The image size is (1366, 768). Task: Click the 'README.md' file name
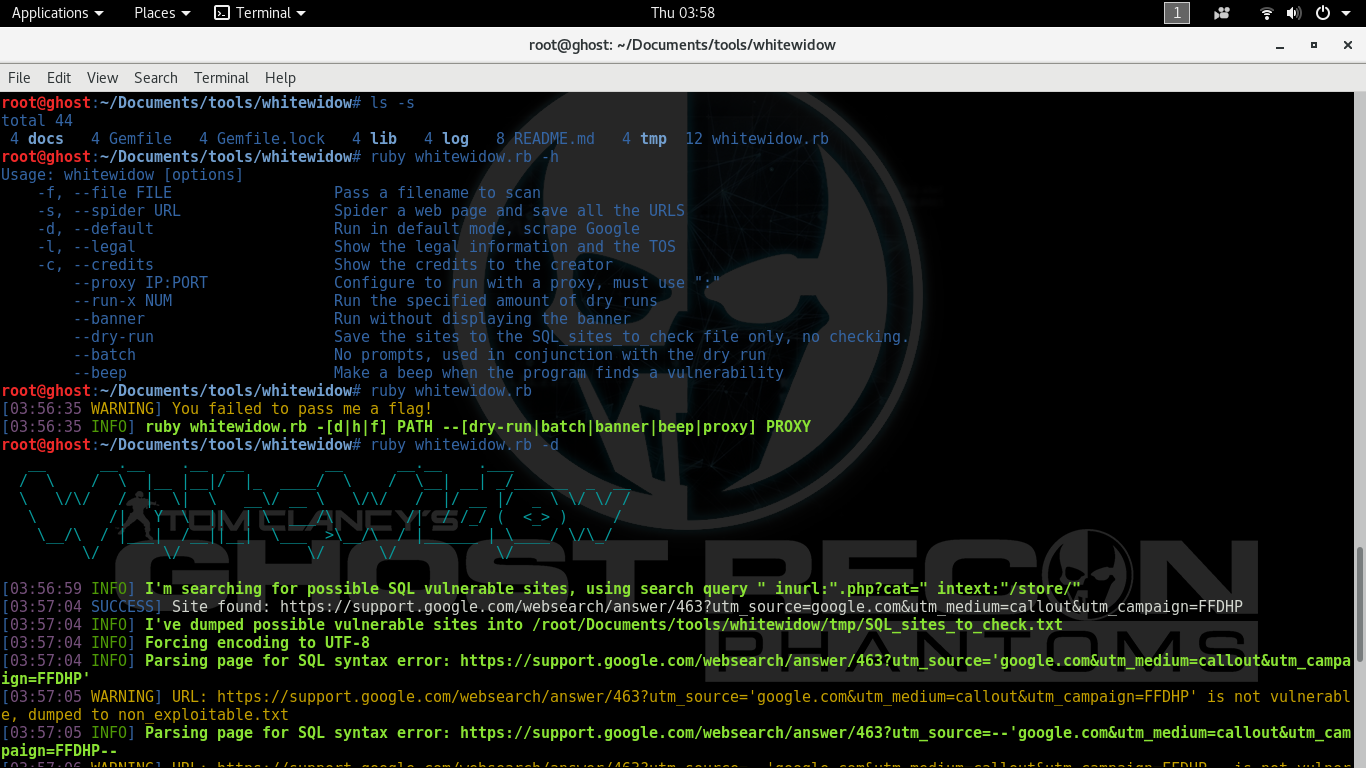(x=554, y=139)
